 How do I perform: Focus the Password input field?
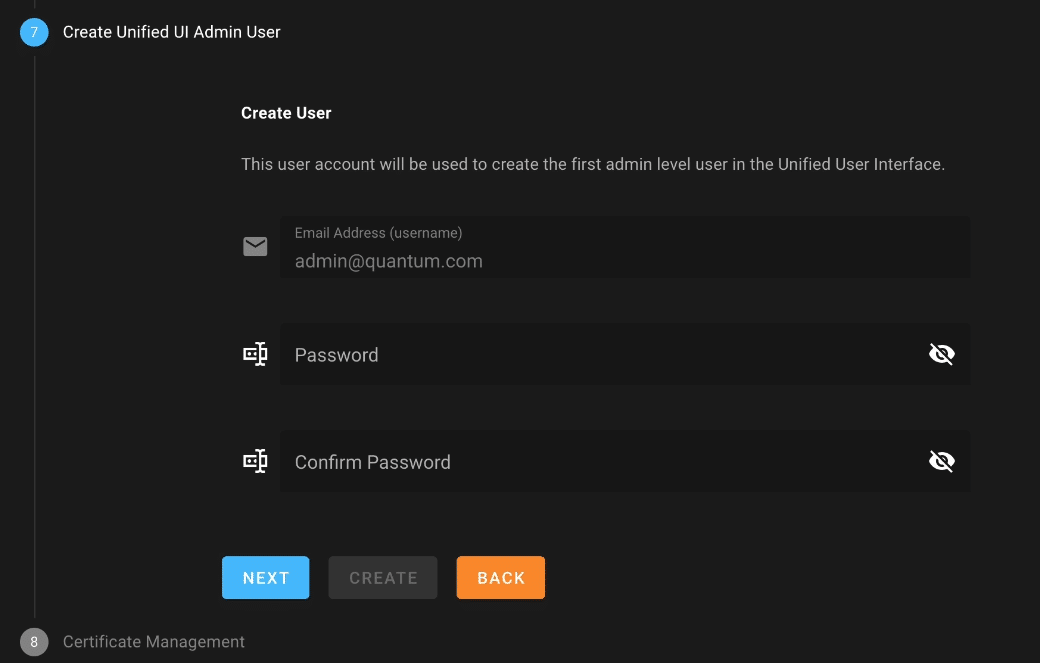pos(625,354)
